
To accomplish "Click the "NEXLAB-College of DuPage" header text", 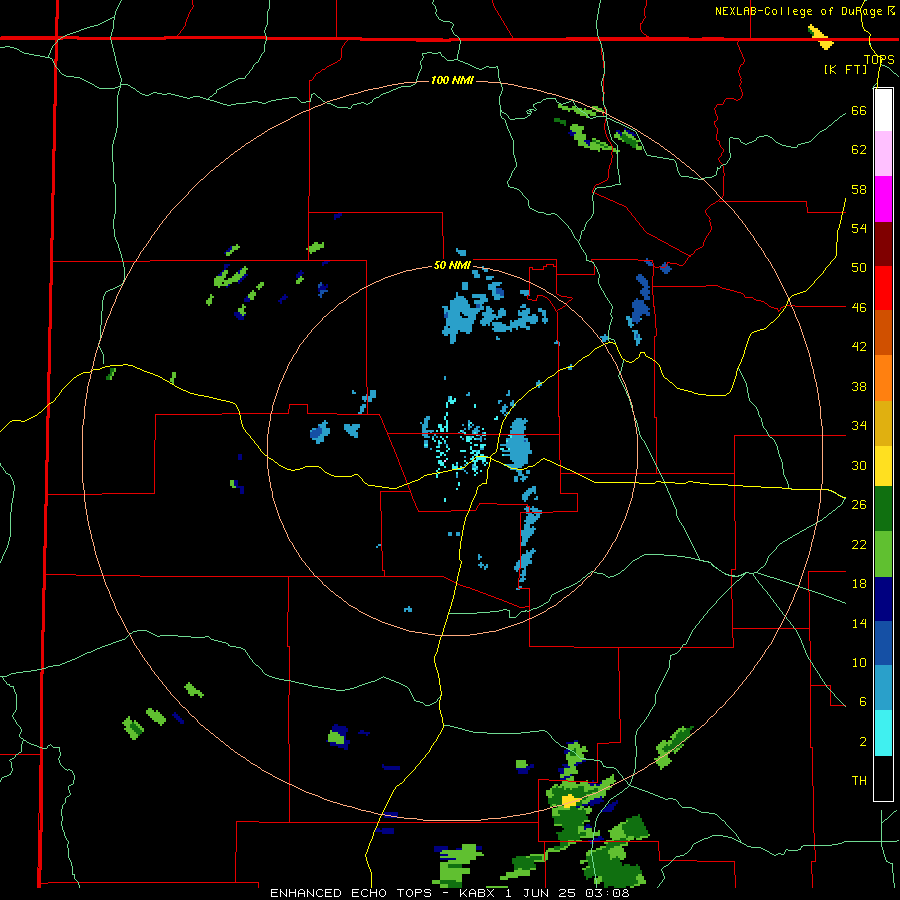I will pyautogui.click(x=800, y=11).
